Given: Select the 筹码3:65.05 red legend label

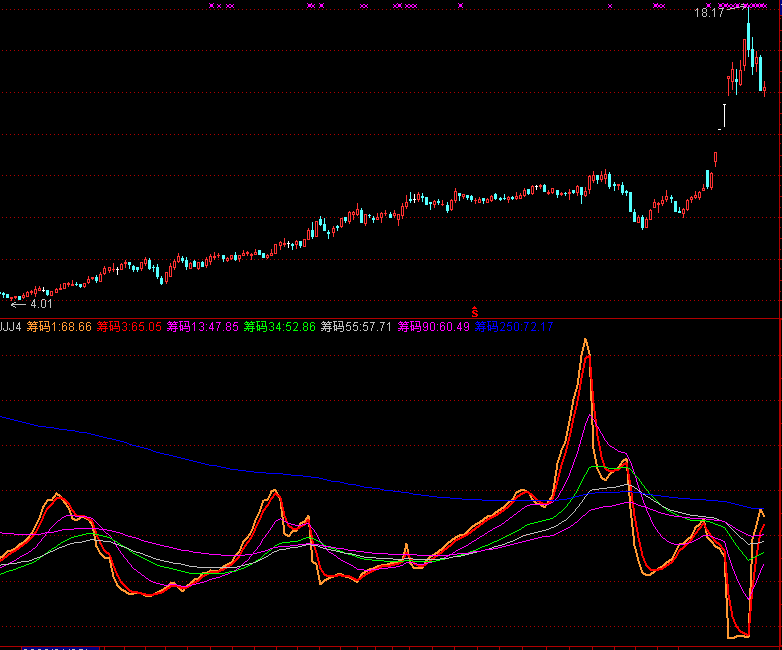Looking at the screenshot, I should click(129, 327).
